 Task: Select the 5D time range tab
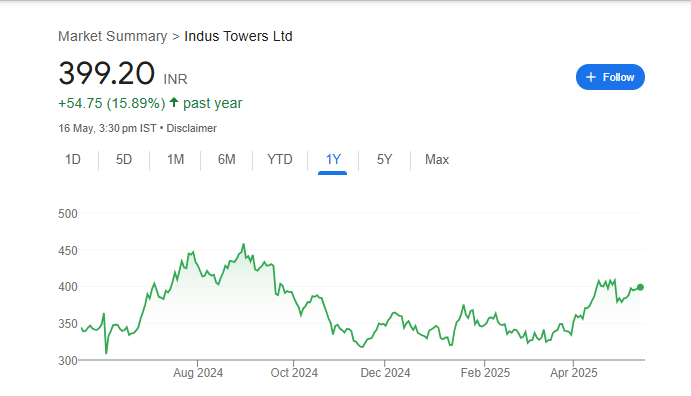[124, 159]
